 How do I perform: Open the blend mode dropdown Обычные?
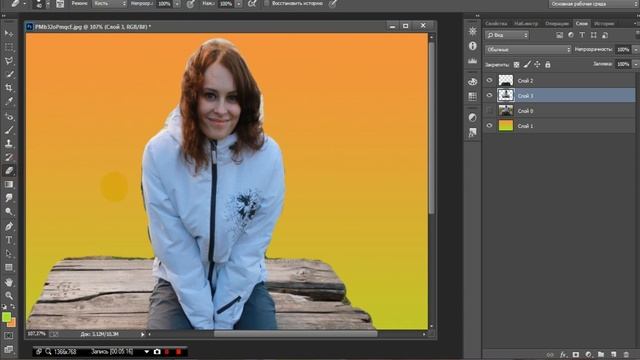coord(528,49)
